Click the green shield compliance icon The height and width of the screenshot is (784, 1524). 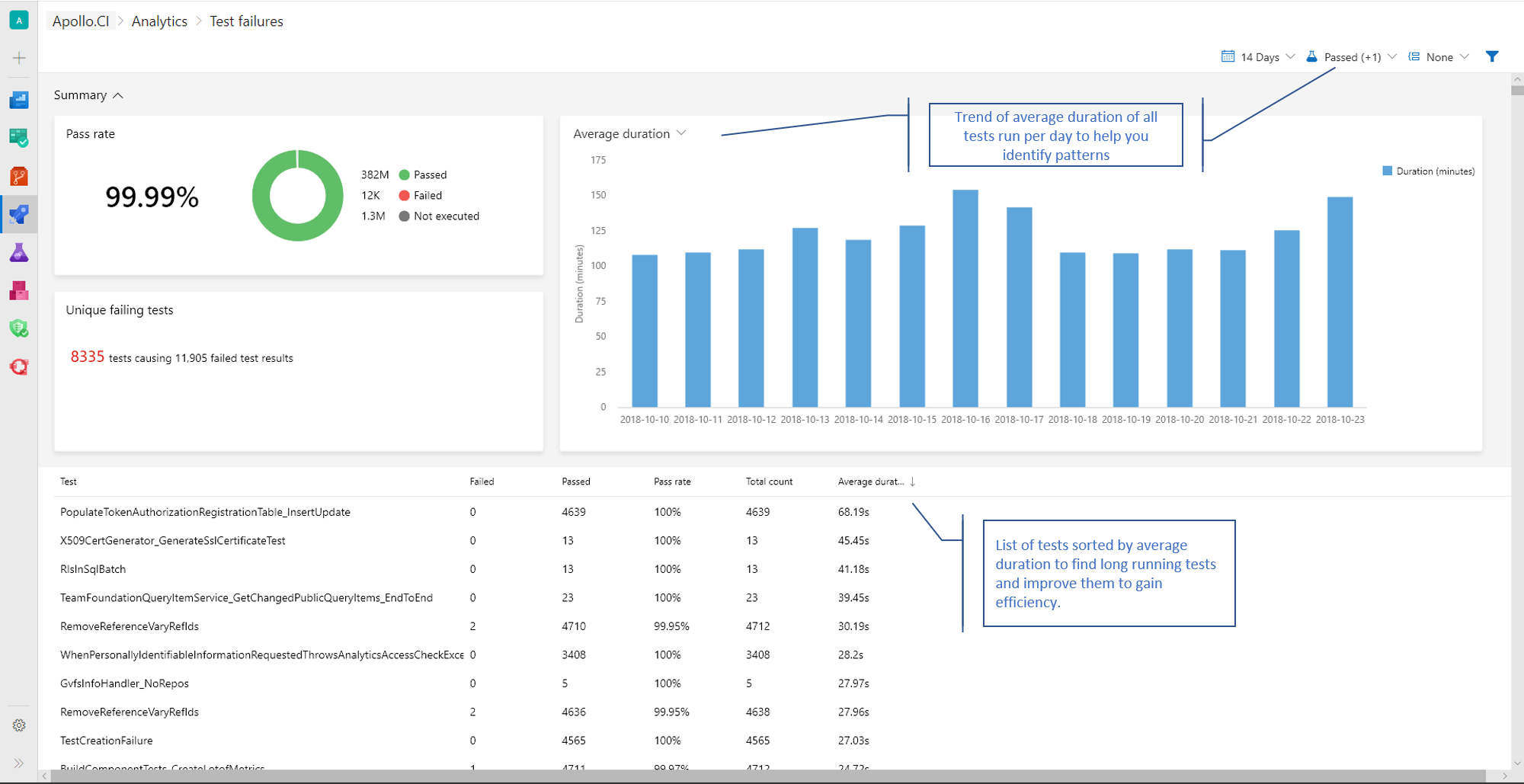coord(19,329)
